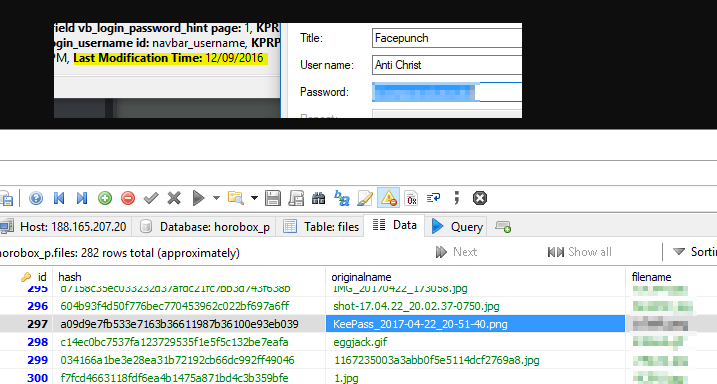Image resolution: width=717 pixels, height=384 pixels.
Task: Open Find text with the binoculars icon
Action: tap(318, 198)
